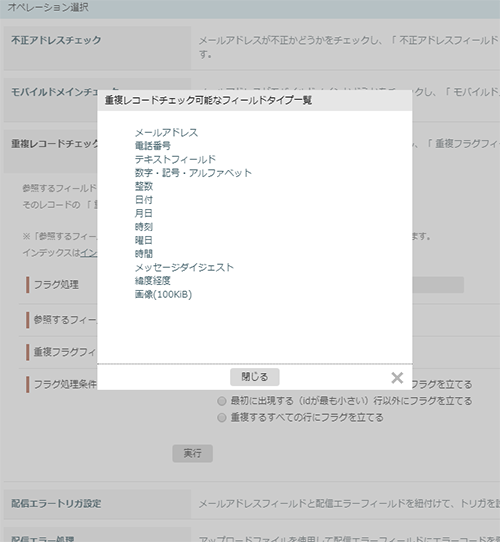Collapse the 重複レコードチェック operation

coord(50,151)
